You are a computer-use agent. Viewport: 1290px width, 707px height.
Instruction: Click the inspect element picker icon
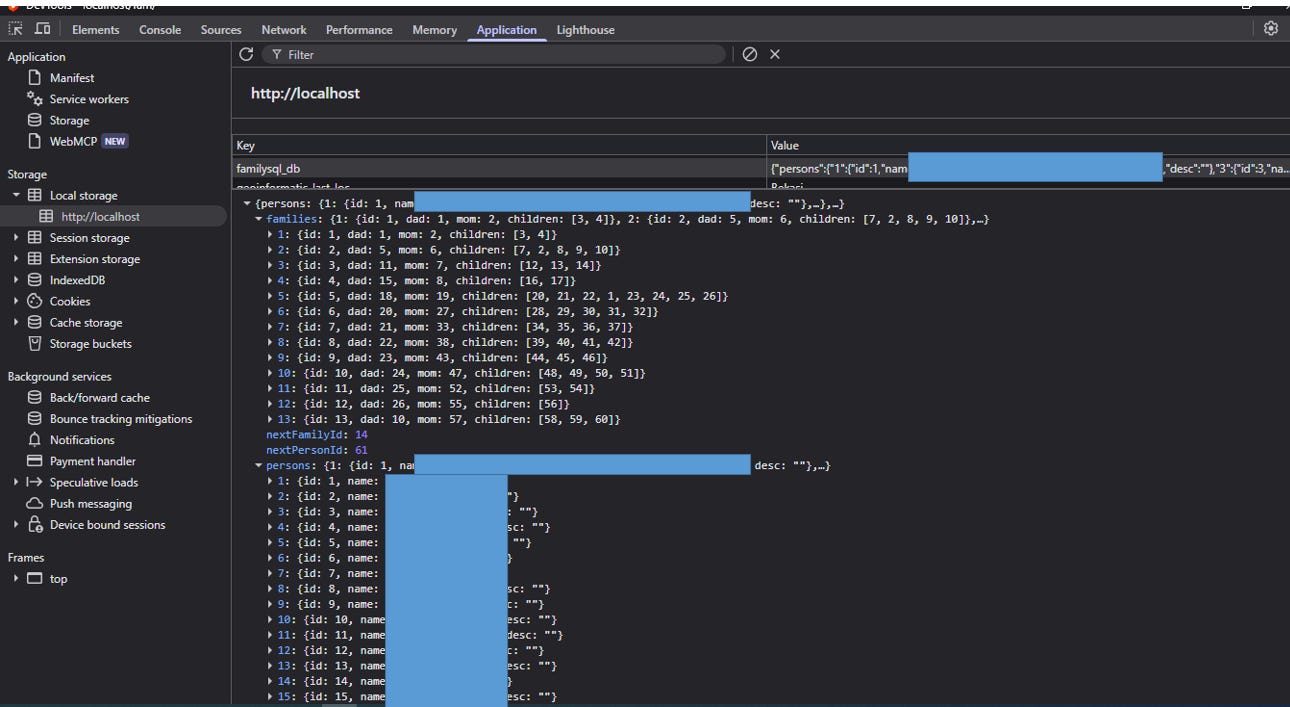[x=16, y=29]
